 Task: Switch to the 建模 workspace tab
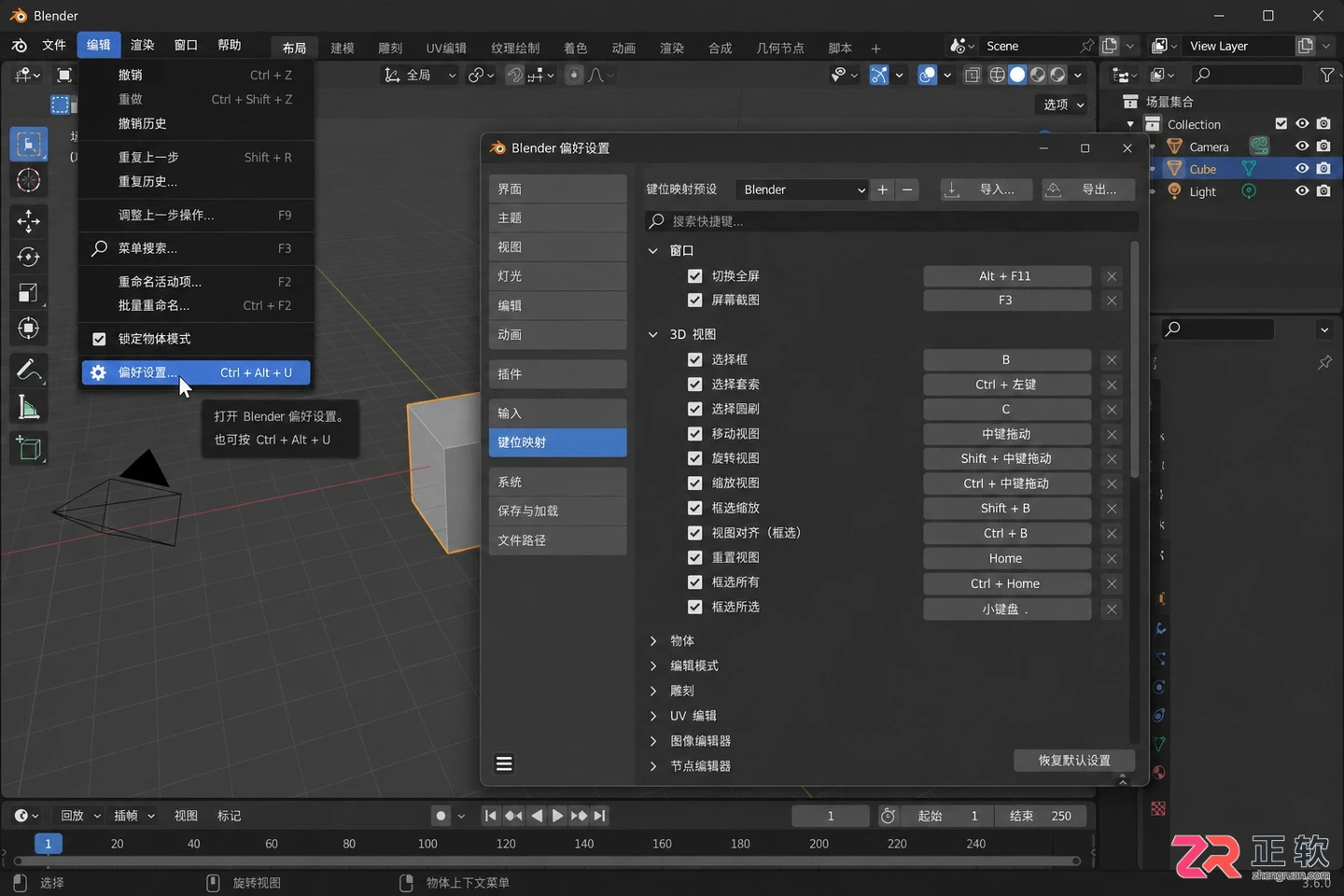[343, 48]
